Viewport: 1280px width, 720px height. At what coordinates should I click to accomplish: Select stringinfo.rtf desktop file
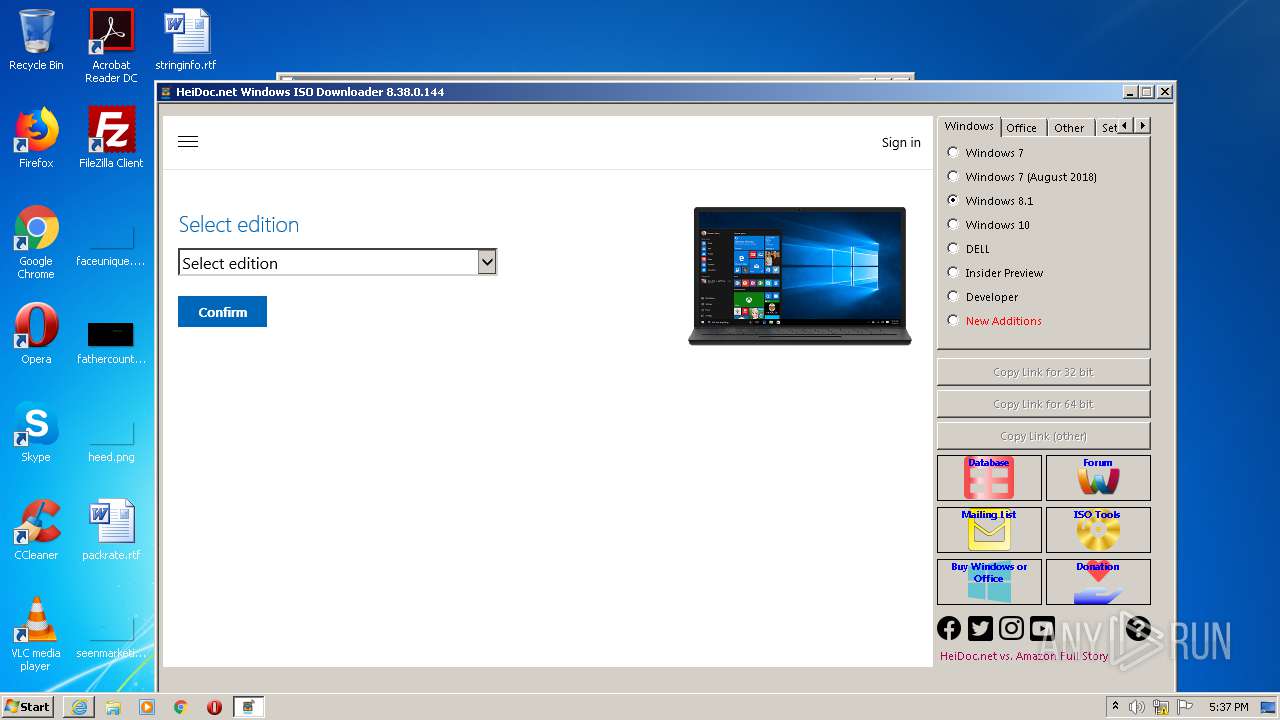click(186, 40)
